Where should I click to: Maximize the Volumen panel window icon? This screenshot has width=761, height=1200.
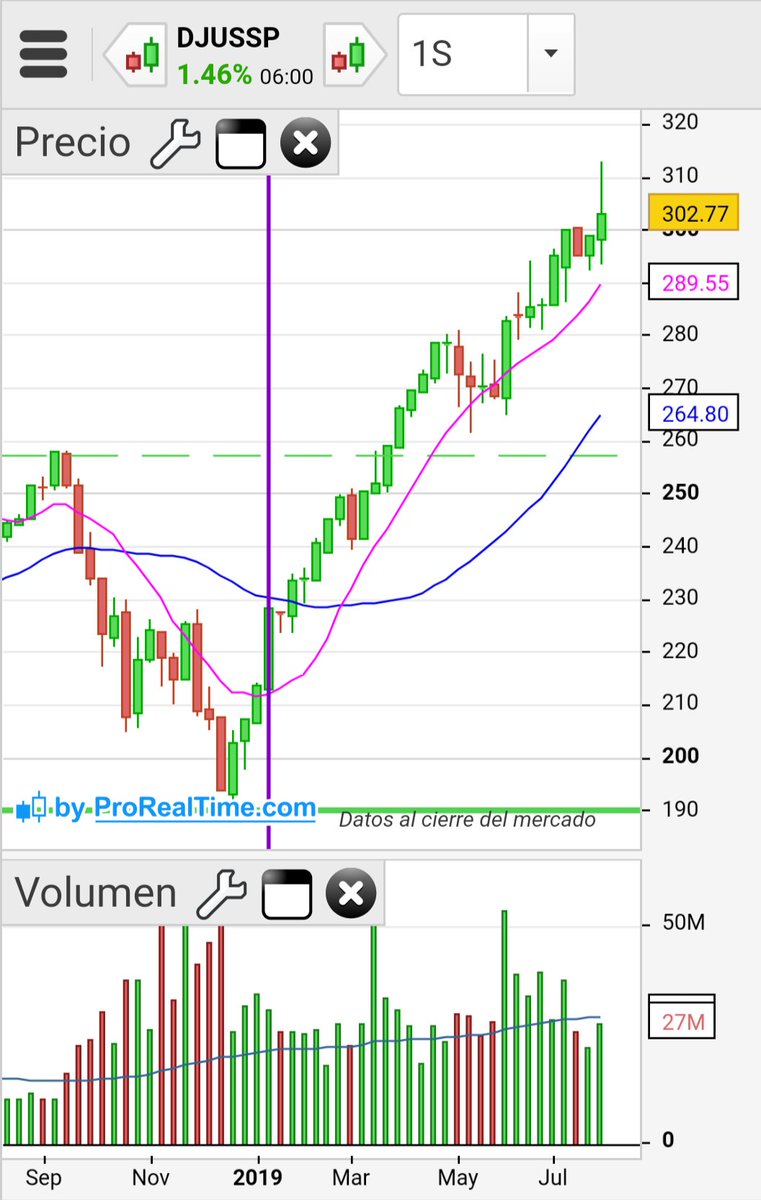287,894
